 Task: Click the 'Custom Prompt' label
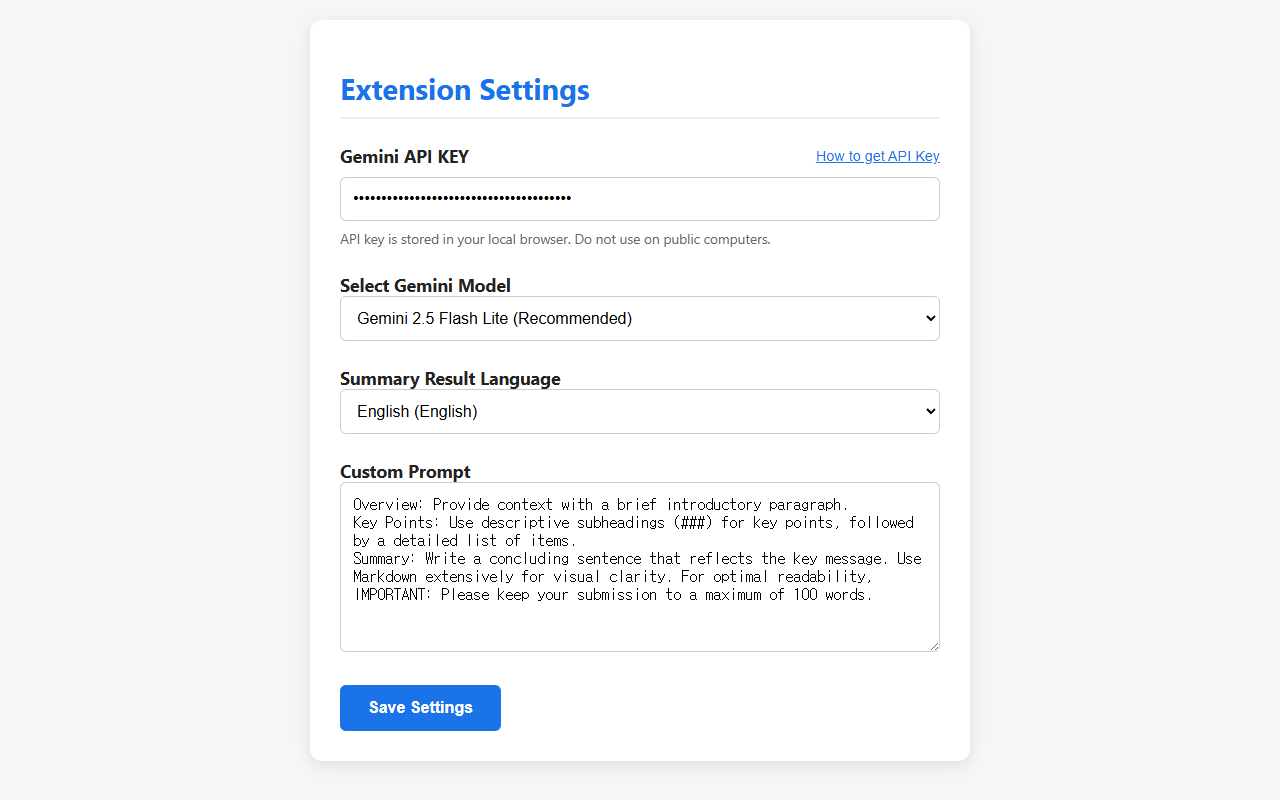point(405,471)
